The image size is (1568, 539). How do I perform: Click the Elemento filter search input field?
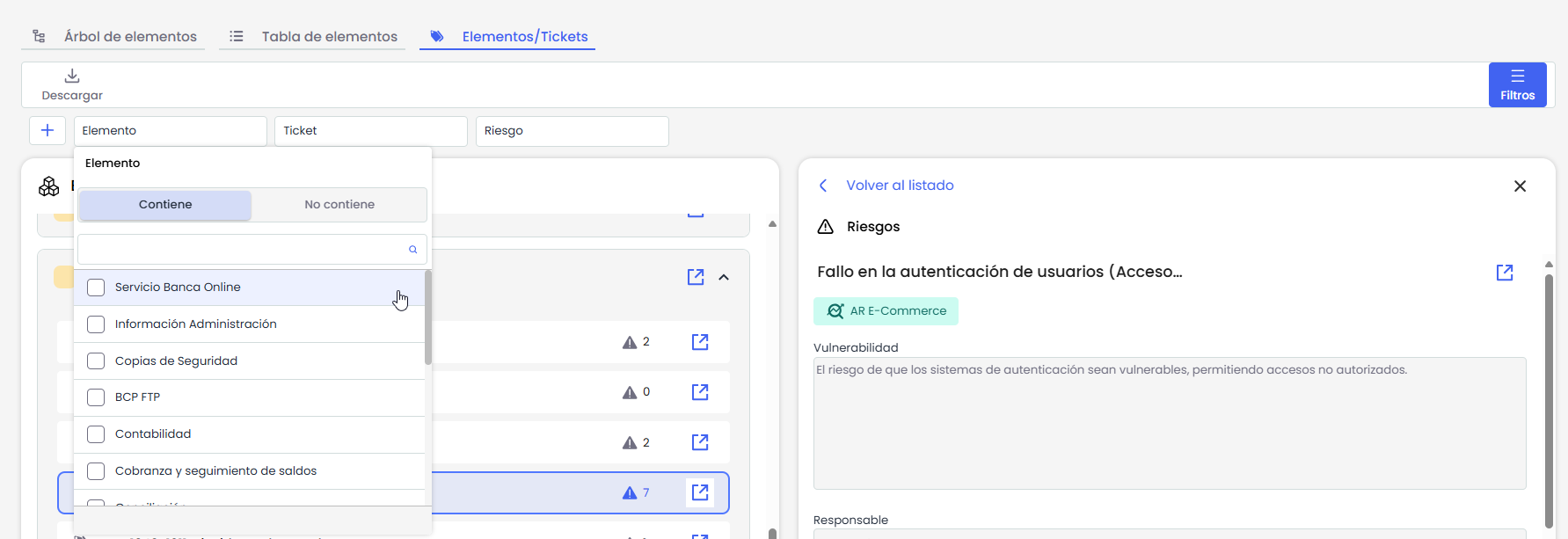click(242, 250)
